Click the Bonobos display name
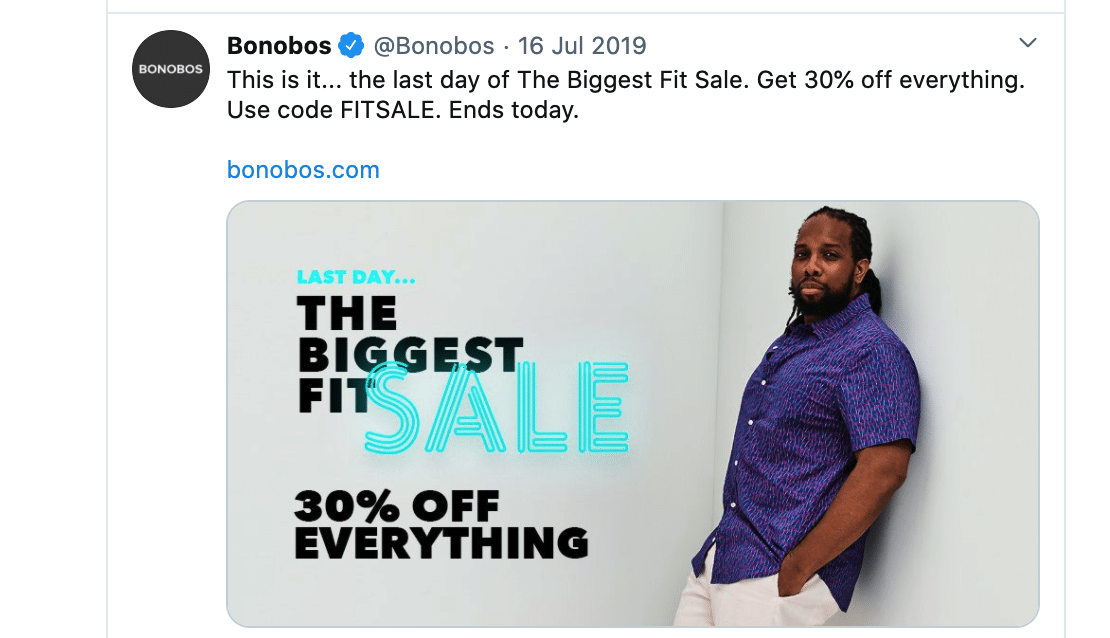1110x638 pixels. click(280, 46)
